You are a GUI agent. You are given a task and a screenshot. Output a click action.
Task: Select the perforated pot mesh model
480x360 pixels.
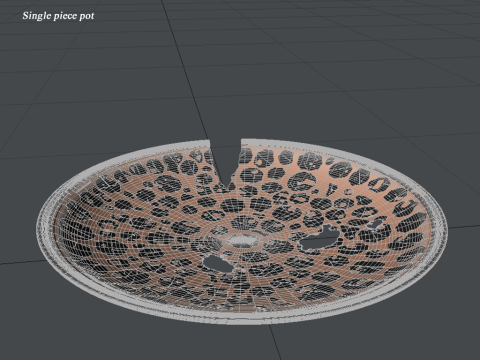tap(242, 231)
